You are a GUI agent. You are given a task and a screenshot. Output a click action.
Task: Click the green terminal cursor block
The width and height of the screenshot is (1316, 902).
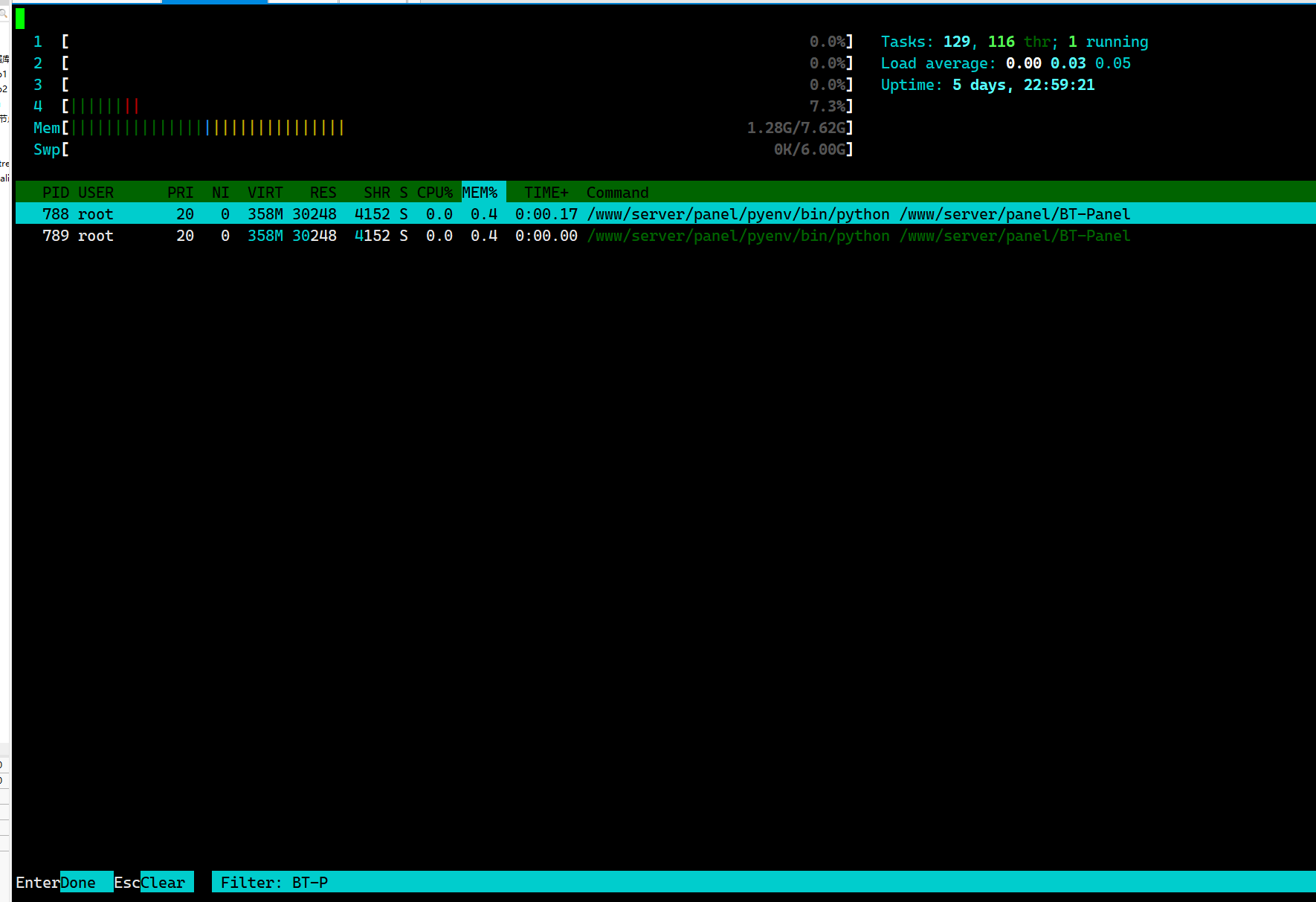click(20, 19)
